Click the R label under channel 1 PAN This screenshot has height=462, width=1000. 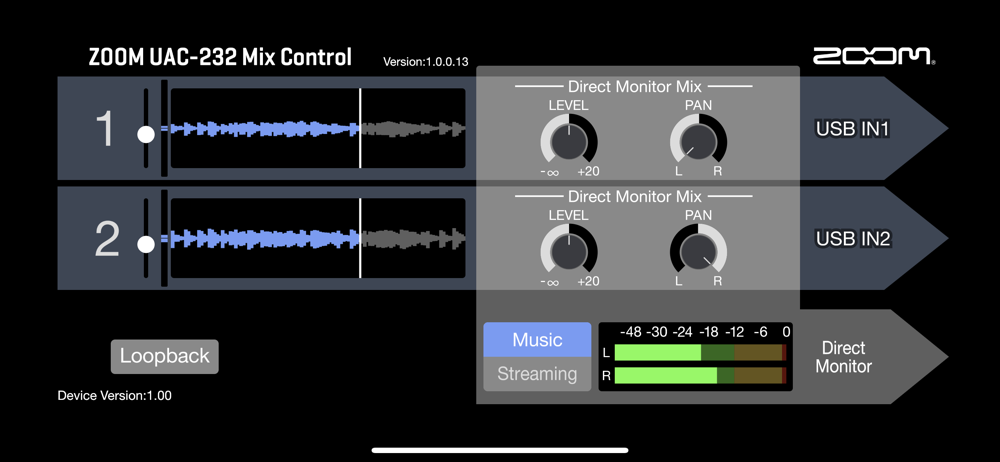click(717, 172)
